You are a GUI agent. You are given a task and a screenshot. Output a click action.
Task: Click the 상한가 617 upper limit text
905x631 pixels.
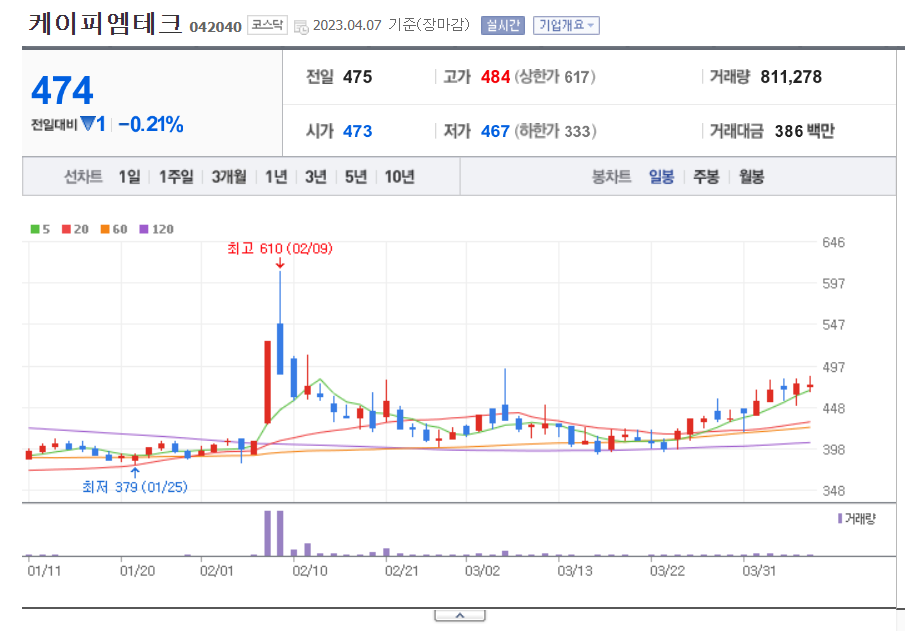tap(555, 77)
